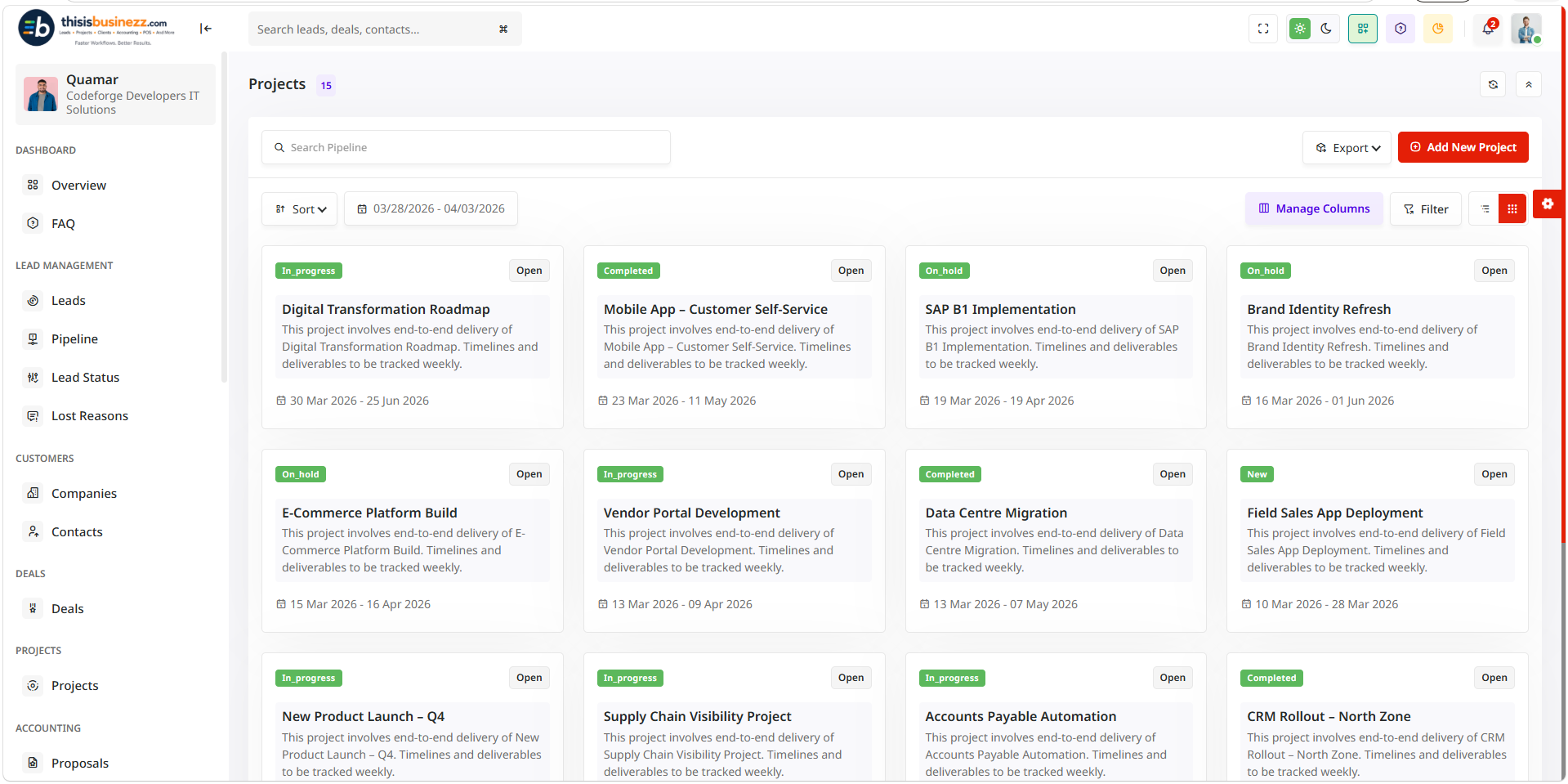Click Open on E-Commerce Platform Build card
The image size is (1568, 784).
[529, 474]
